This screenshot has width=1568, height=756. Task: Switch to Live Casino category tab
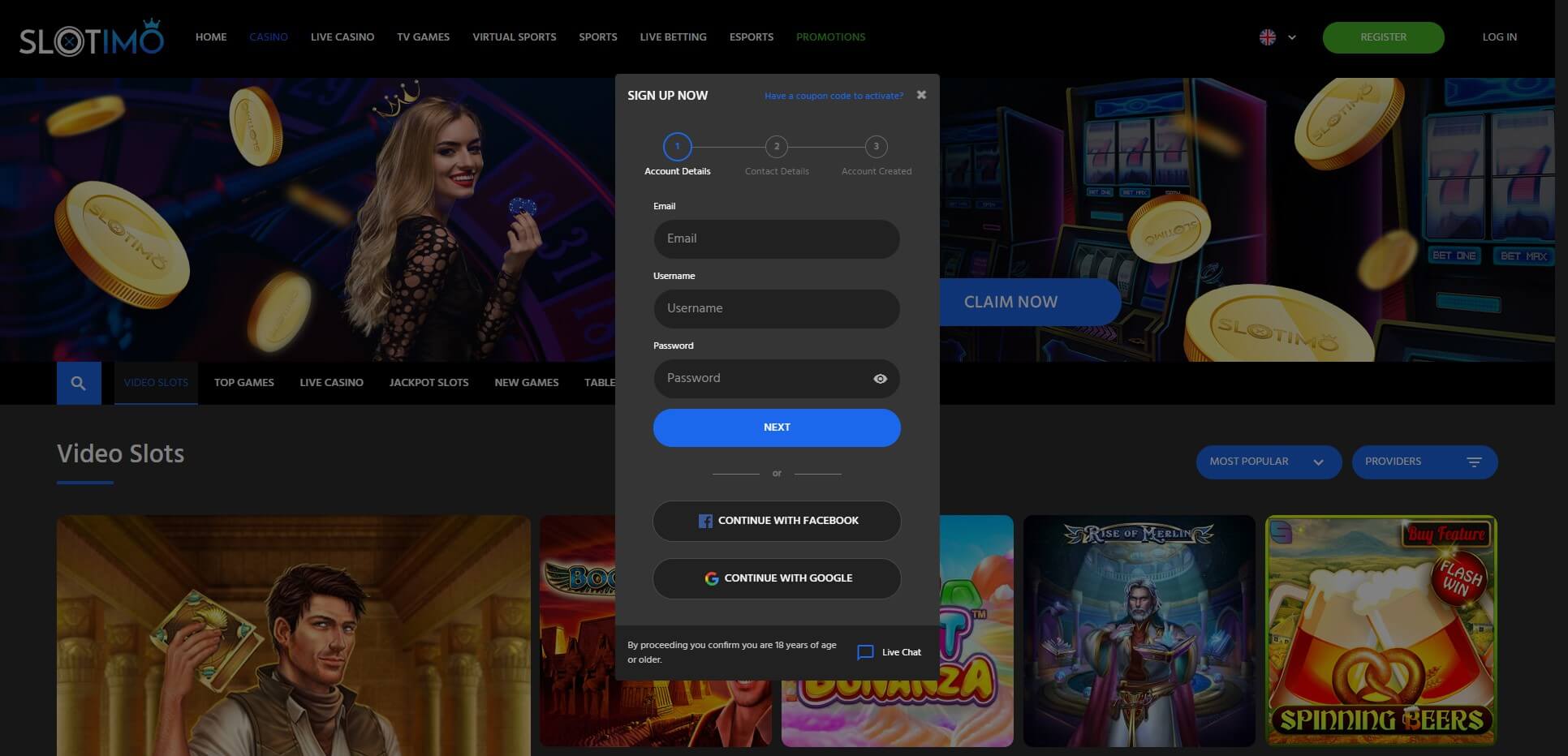(x=331, y=383)
